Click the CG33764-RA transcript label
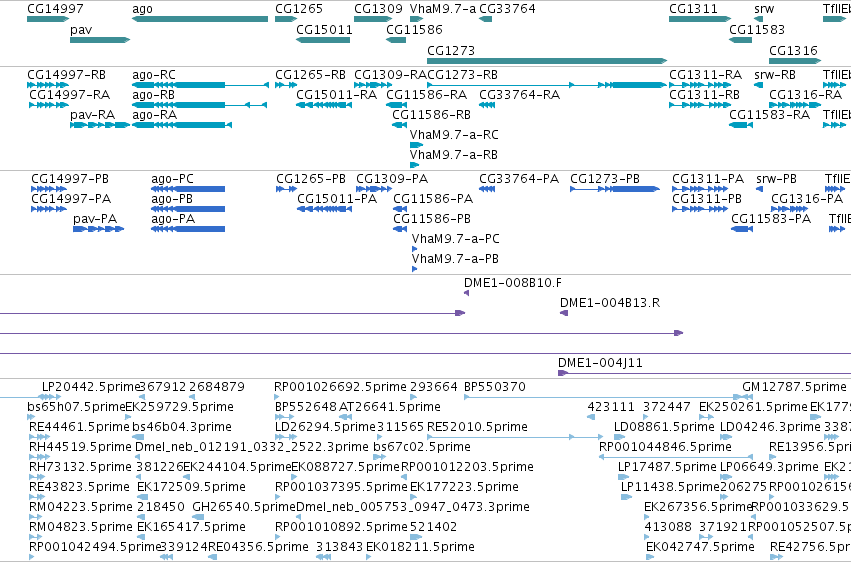Image resolution: width=851 pixels, height=562 pixels. point(519,94)
